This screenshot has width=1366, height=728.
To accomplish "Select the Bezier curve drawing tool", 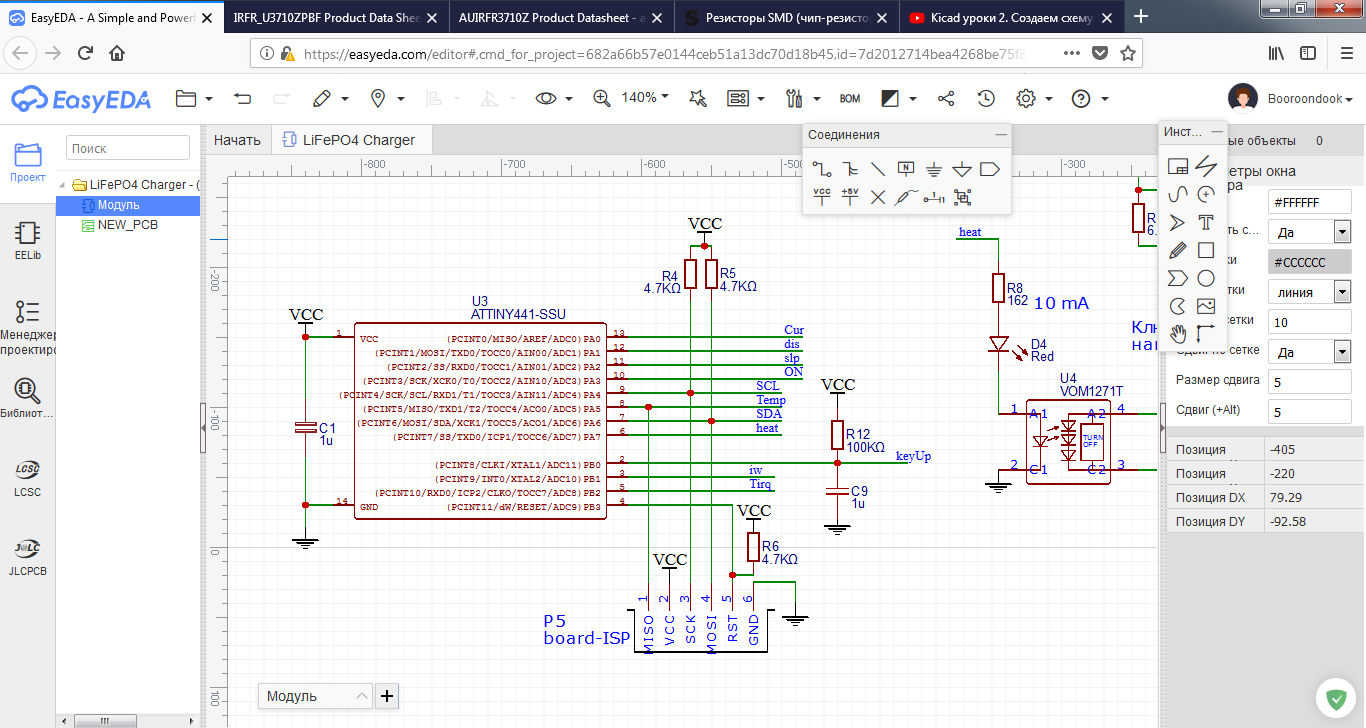I will (x=1178, y=194).
